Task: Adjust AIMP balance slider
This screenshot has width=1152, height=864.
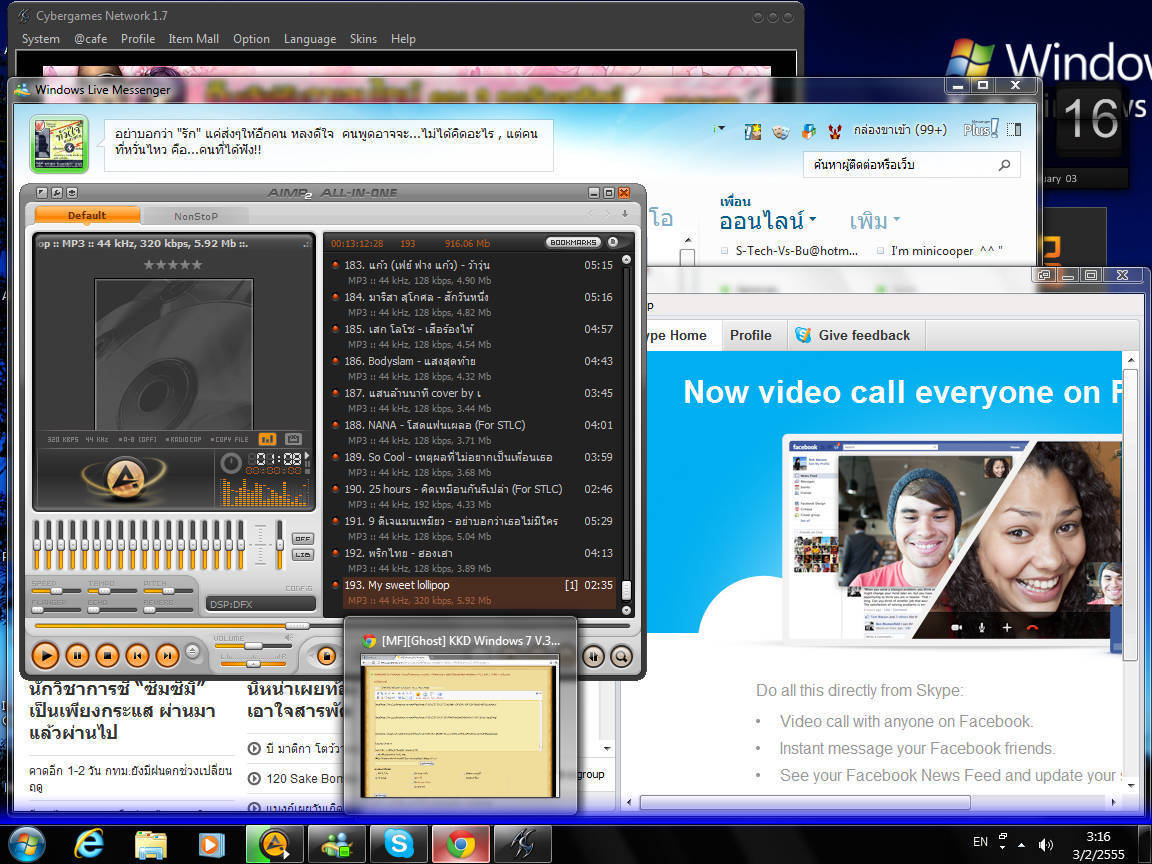Action: (x=253, y=664)
